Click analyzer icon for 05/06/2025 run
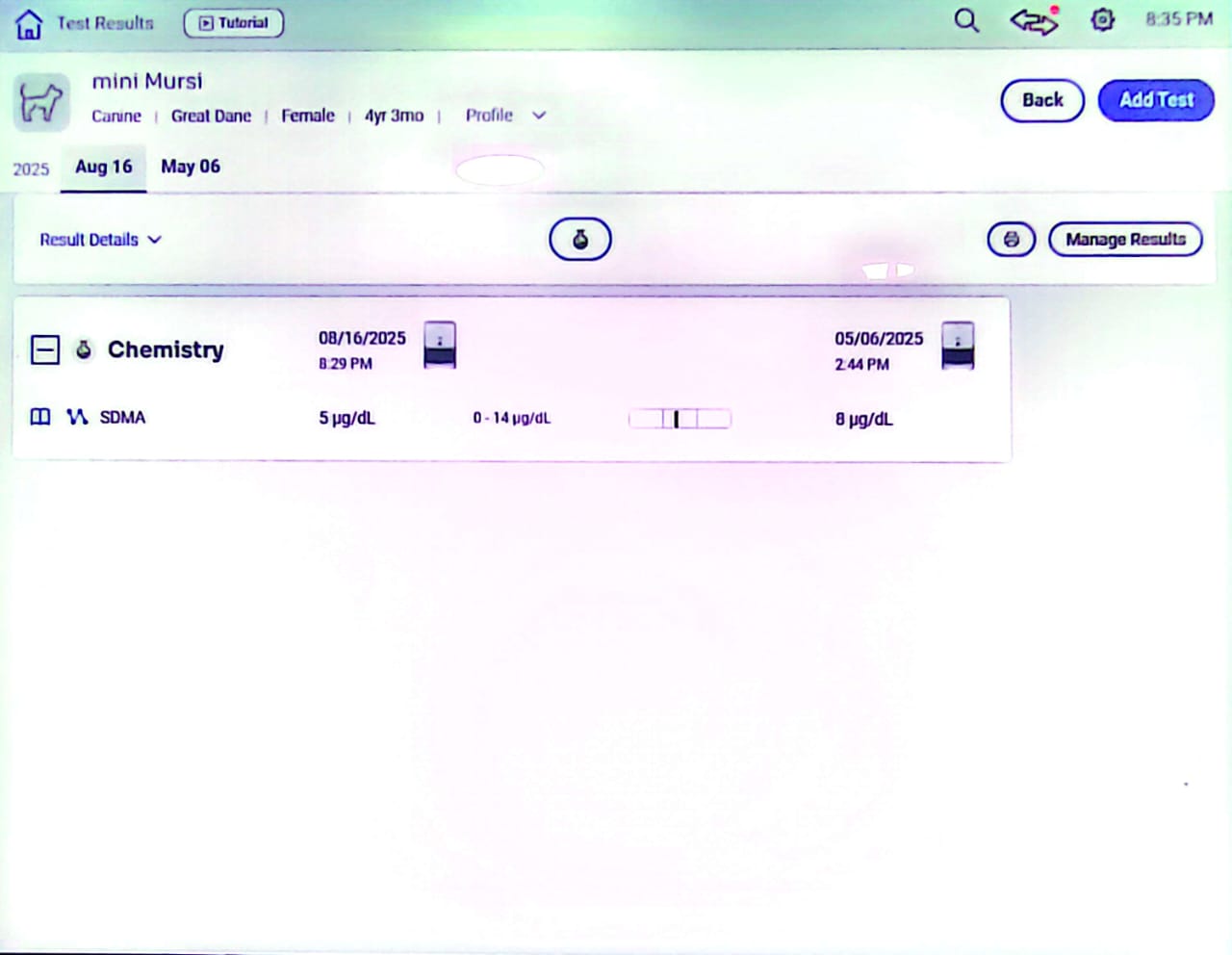 coord(958,346)
